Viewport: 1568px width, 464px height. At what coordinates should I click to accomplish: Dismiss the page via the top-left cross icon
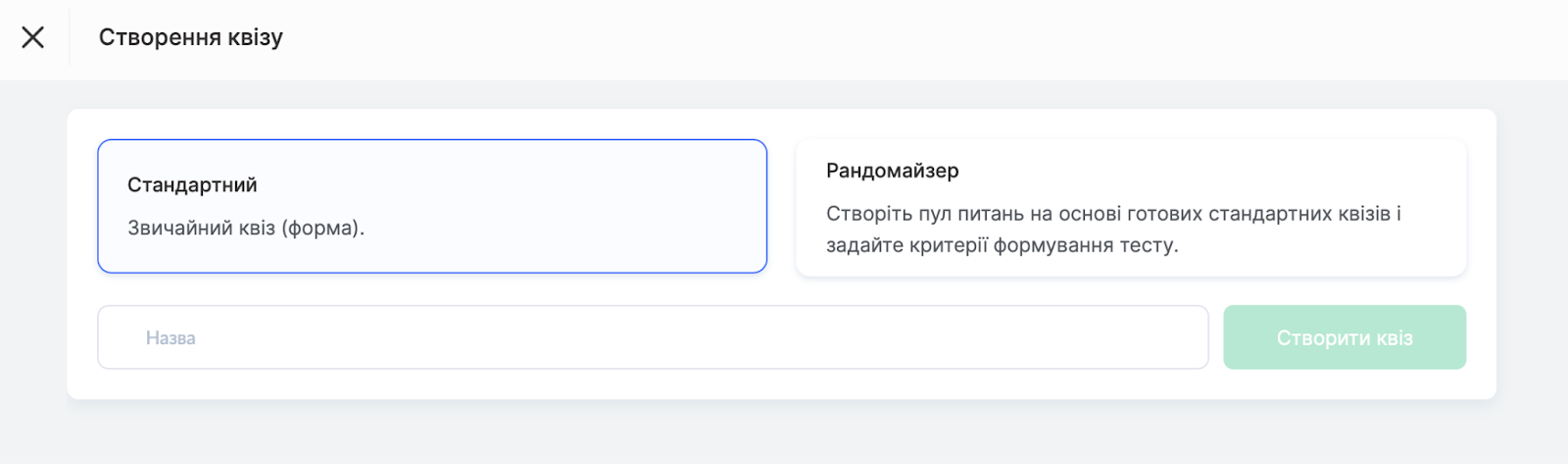click(x=33, y=37)
